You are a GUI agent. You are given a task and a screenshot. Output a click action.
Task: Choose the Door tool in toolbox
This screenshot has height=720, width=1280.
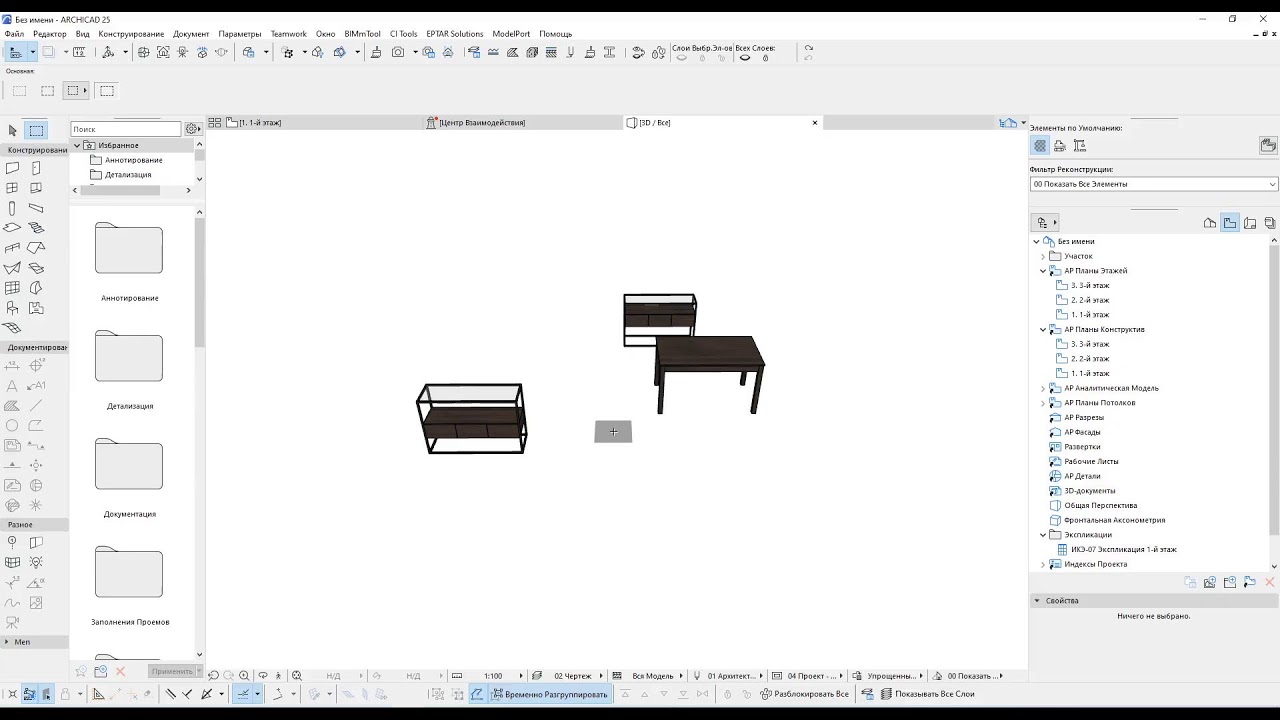[x=36, y=168]
